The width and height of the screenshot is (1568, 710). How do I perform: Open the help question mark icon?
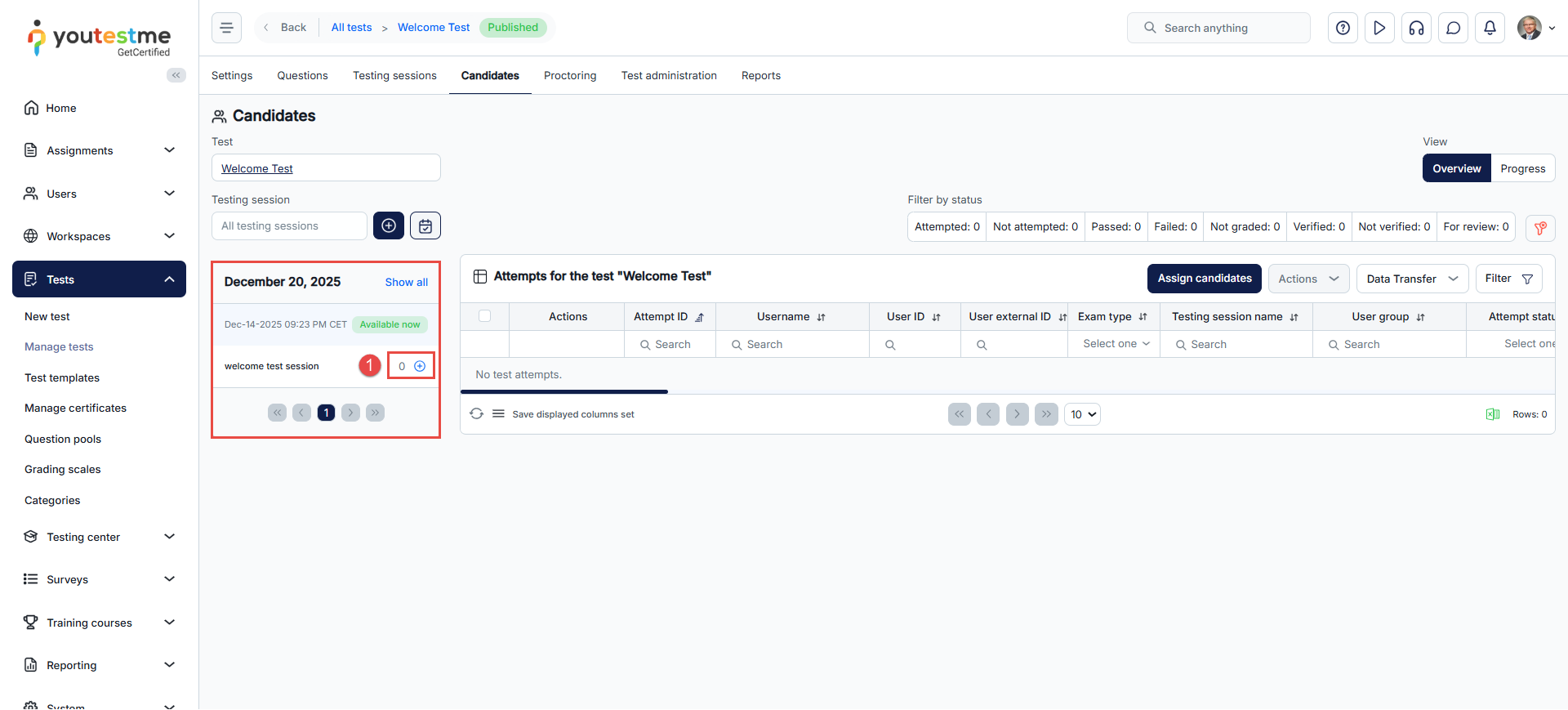[x=1343, y=28]
